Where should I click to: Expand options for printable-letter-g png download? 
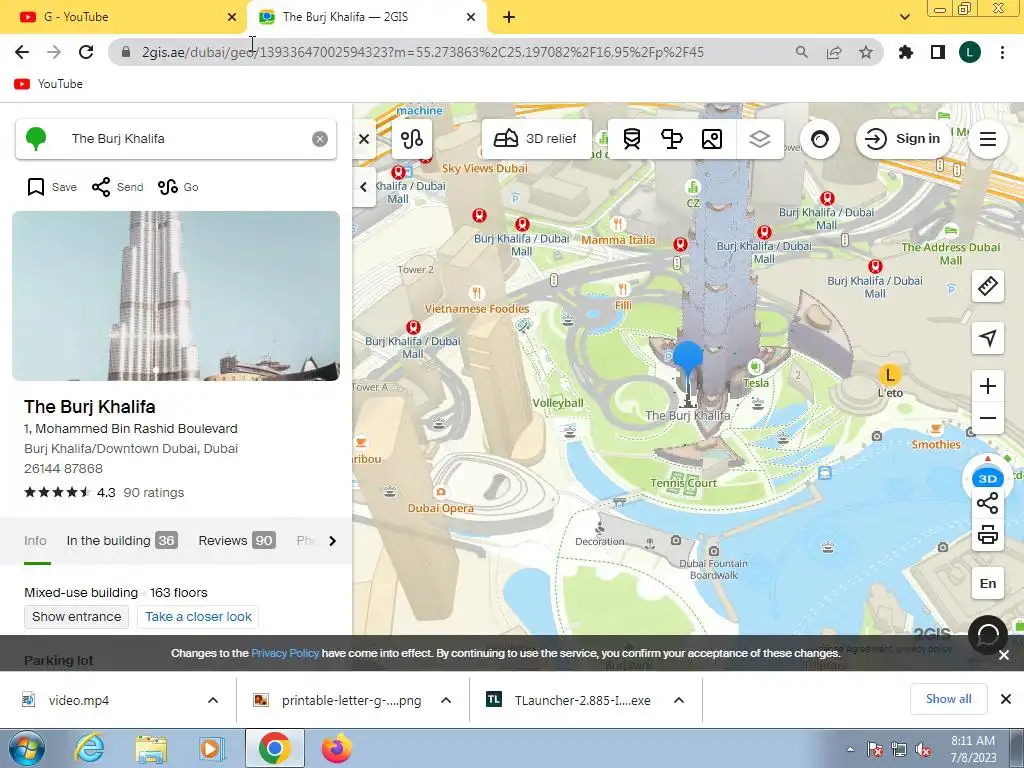446,700
